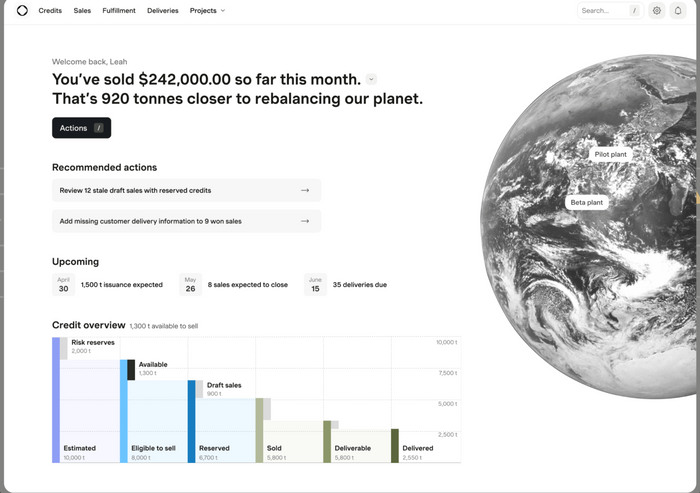Click the Draft sales label in chart

coord(224,385)
